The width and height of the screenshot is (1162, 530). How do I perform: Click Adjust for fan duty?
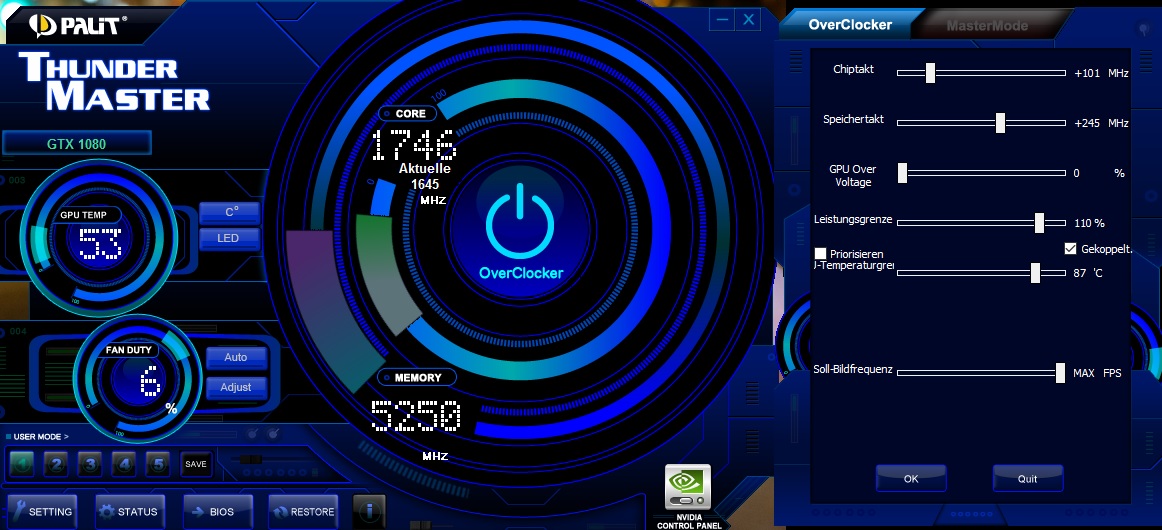tap(236, 387)
